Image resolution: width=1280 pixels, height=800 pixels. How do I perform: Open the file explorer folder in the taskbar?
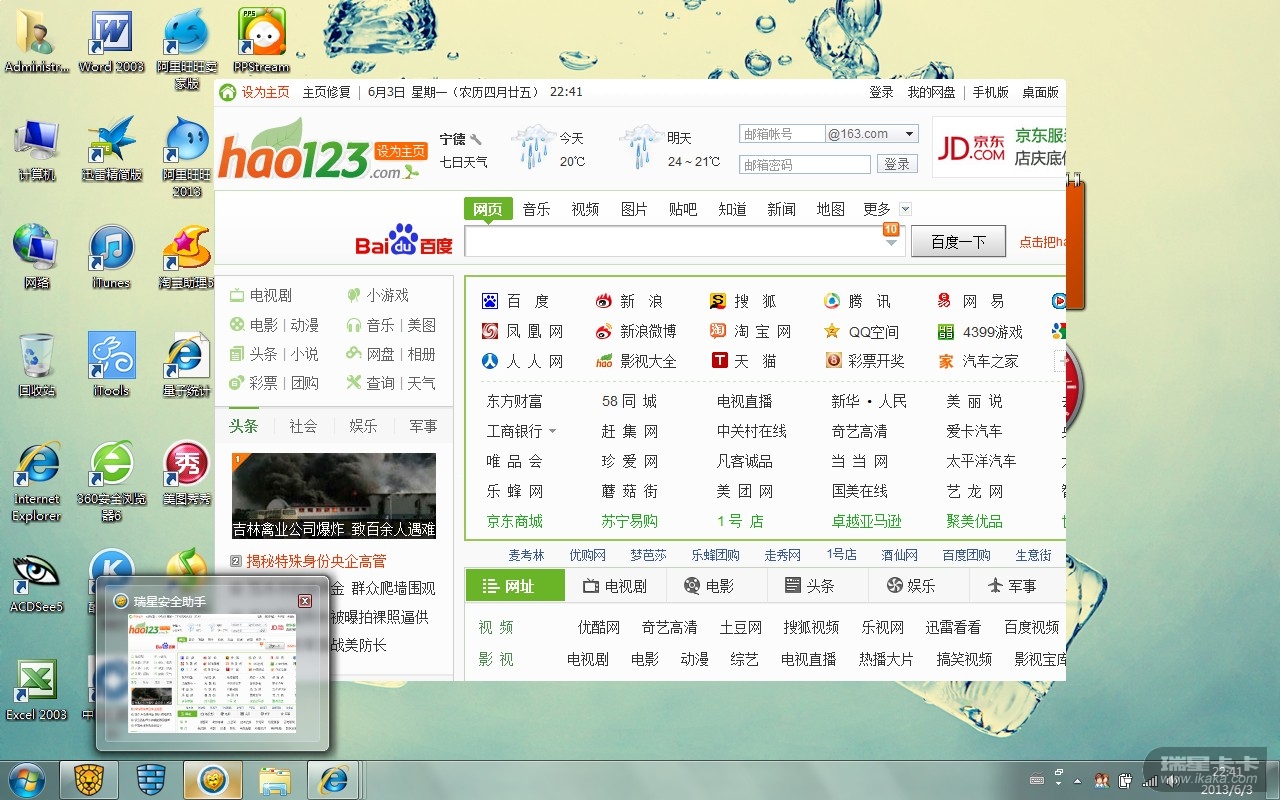[x=274, y=780]
